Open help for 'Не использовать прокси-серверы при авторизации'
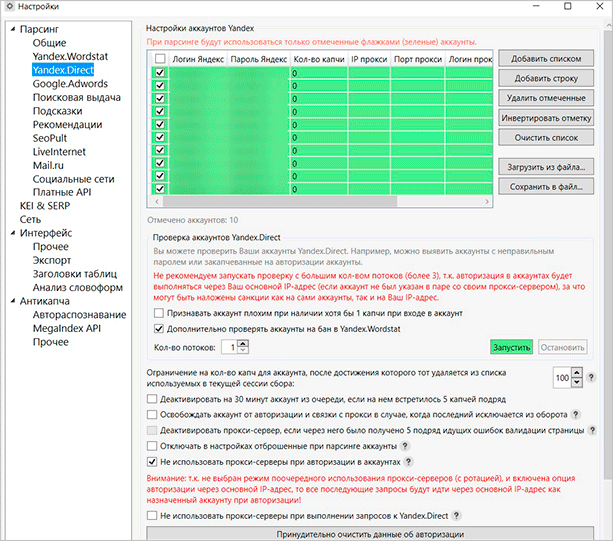The width and height of the screenshot is (613, 541). pyautogui.click(x=408, y=462)
